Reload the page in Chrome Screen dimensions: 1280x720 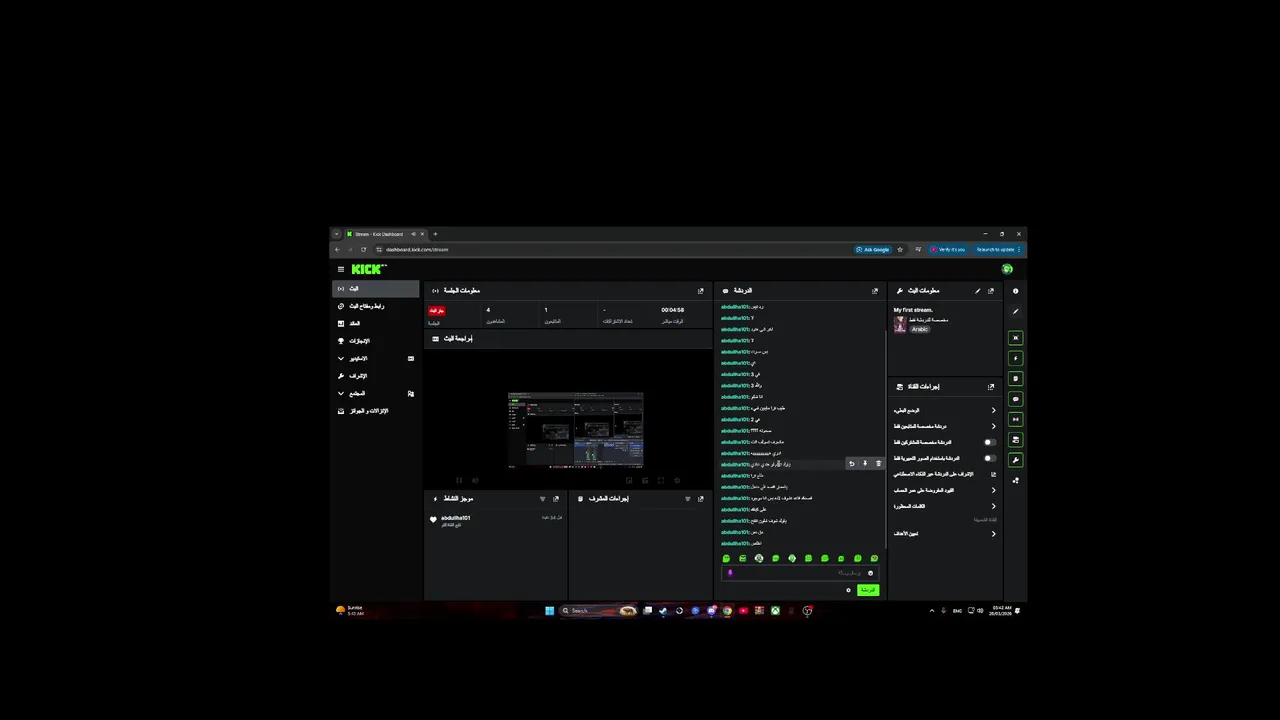pos(363,249)
